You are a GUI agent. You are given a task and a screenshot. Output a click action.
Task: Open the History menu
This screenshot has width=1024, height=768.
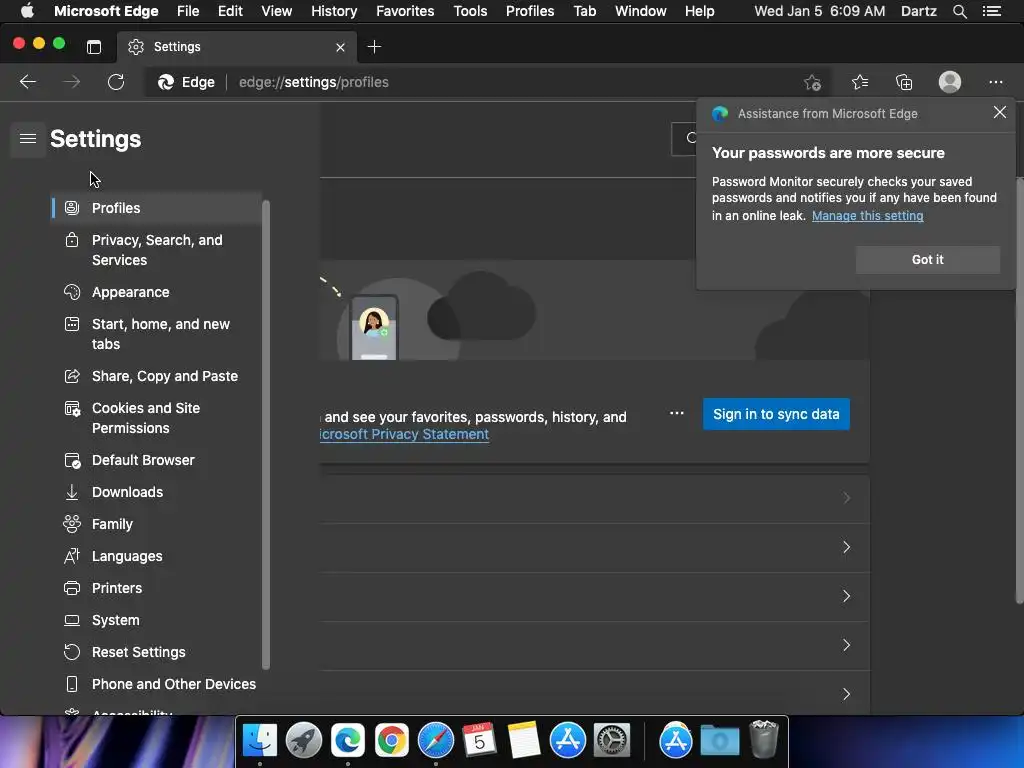[334, 11]
